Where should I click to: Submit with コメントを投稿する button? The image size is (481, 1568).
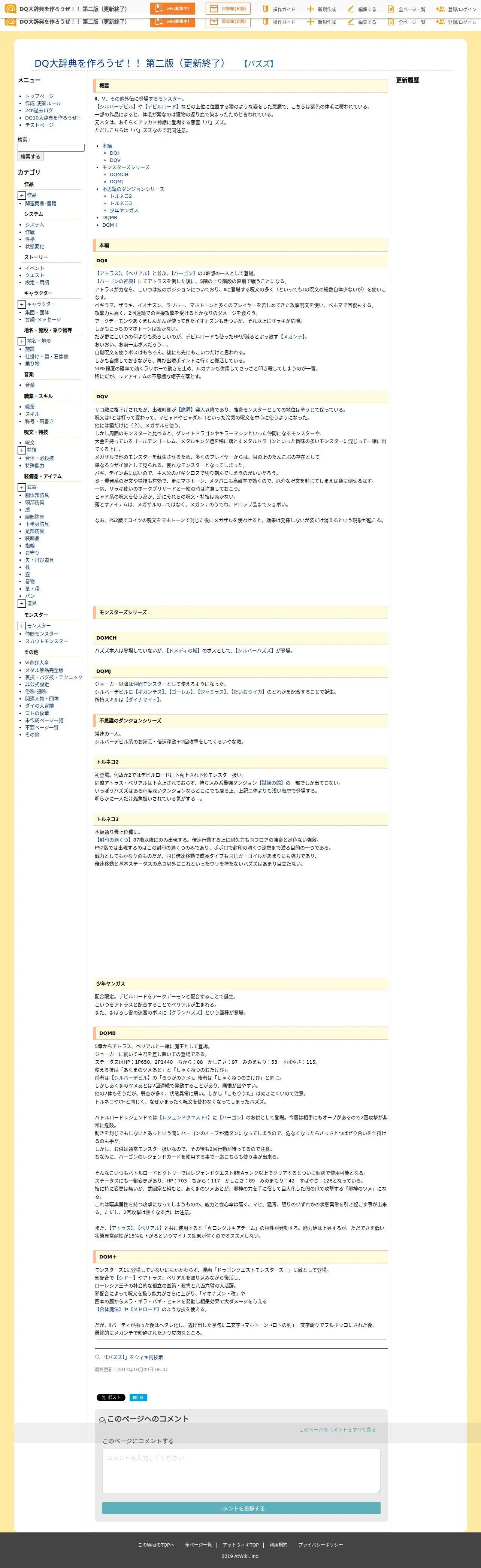(241, 1508)
